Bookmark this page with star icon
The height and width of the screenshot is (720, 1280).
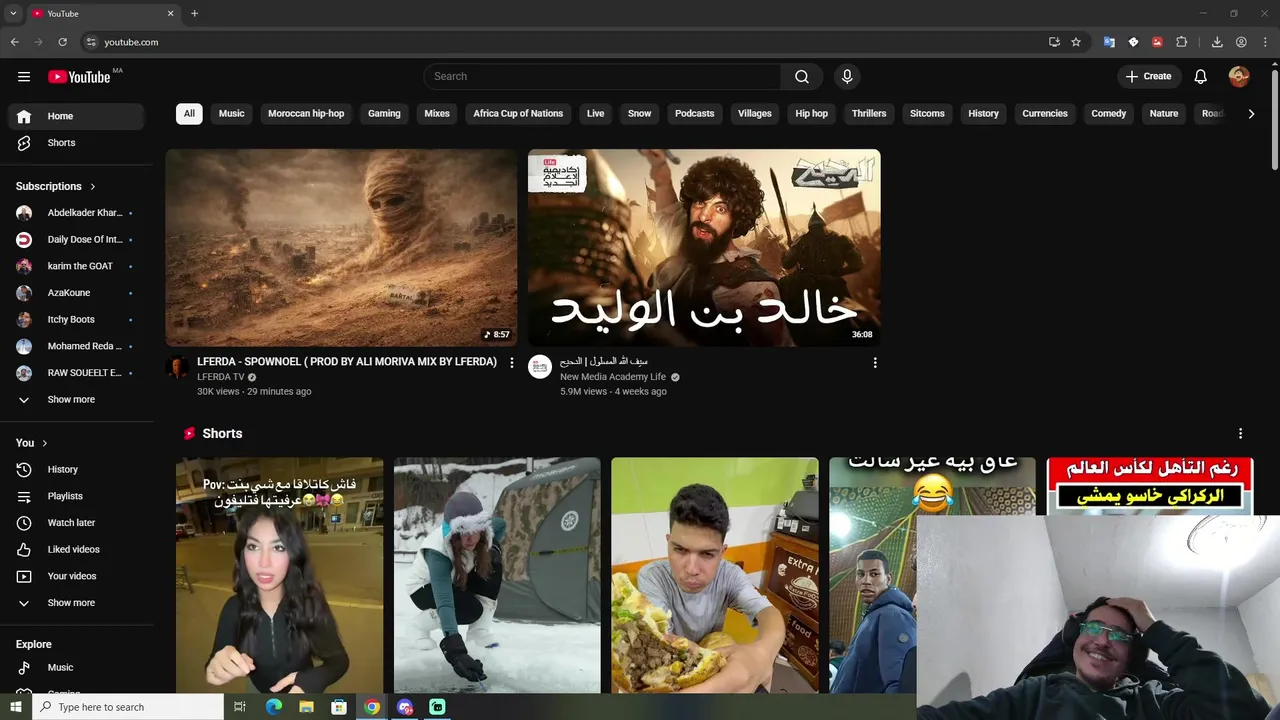coord(1076,42)
